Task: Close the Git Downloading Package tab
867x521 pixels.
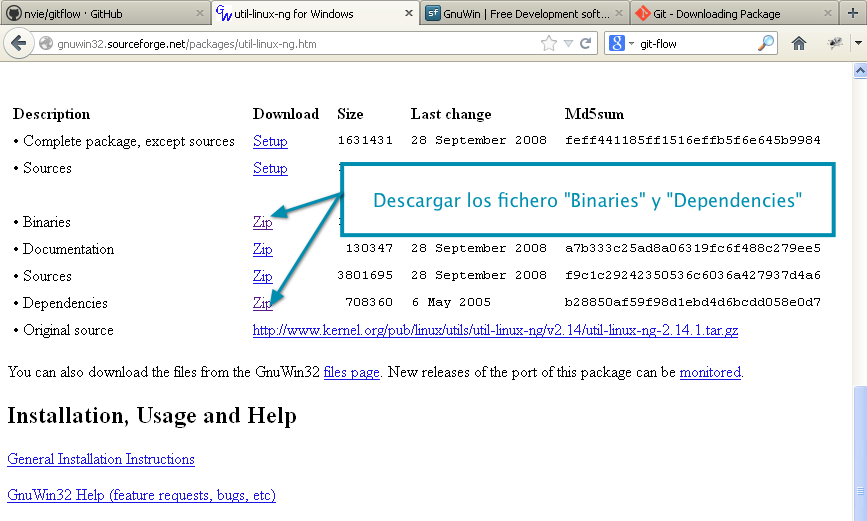Action: (828, 13)
